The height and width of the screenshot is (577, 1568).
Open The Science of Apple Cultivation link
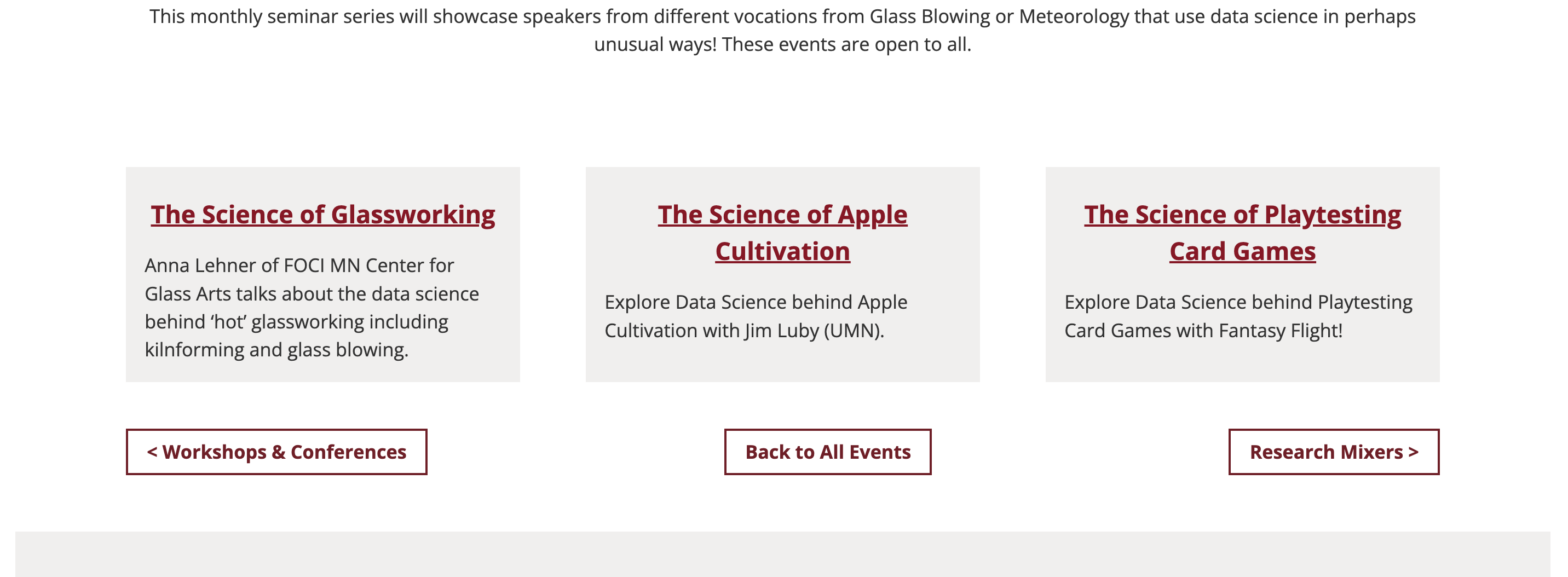pos(782,233)
